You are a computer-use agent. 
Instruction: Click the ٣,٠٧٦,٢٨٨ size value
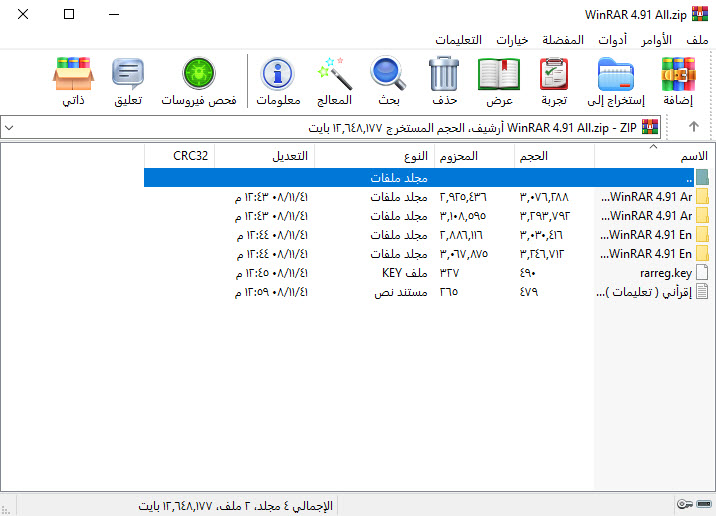point(544,197)
